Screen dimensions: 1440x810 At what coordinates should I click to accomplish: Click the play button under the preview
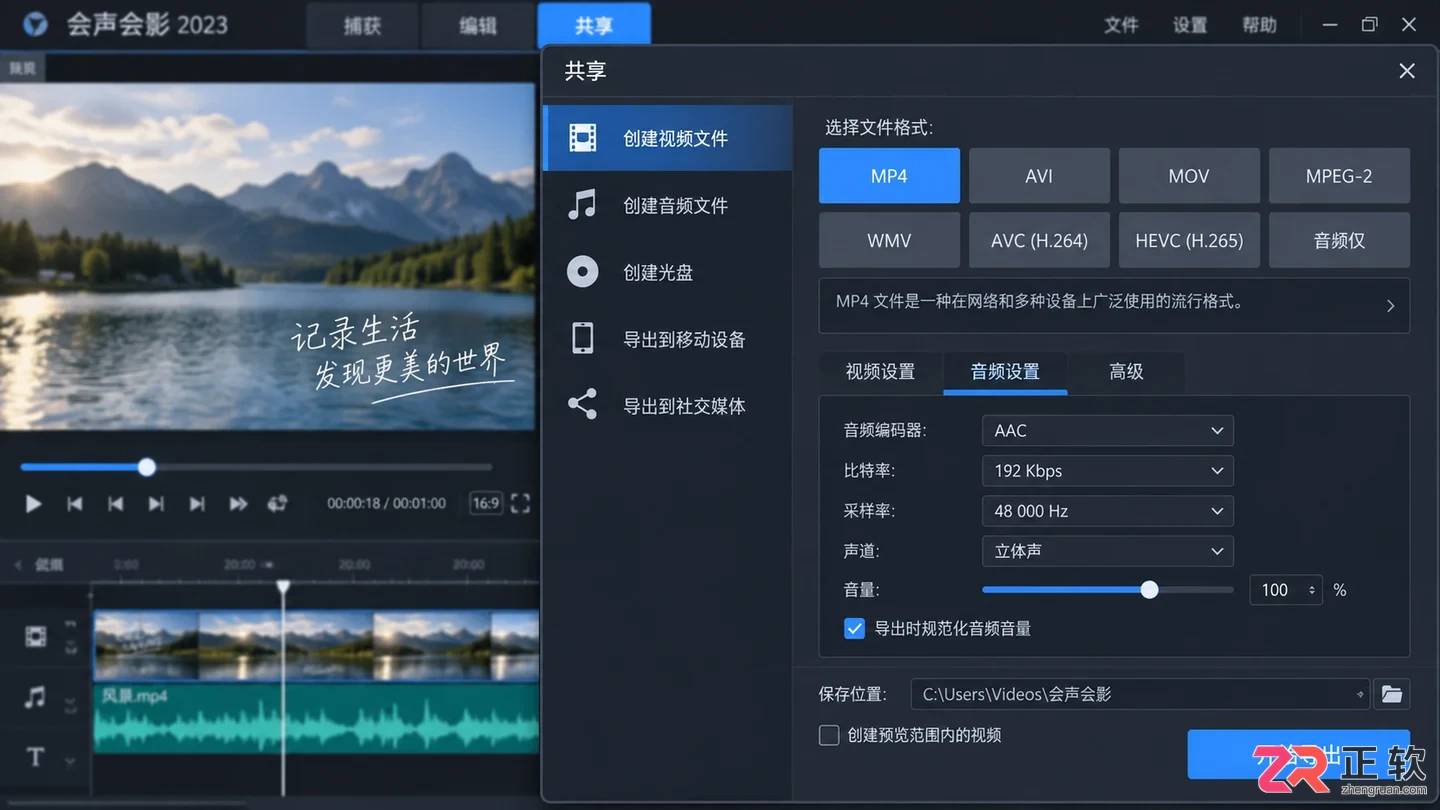click(x=33, y=504)
